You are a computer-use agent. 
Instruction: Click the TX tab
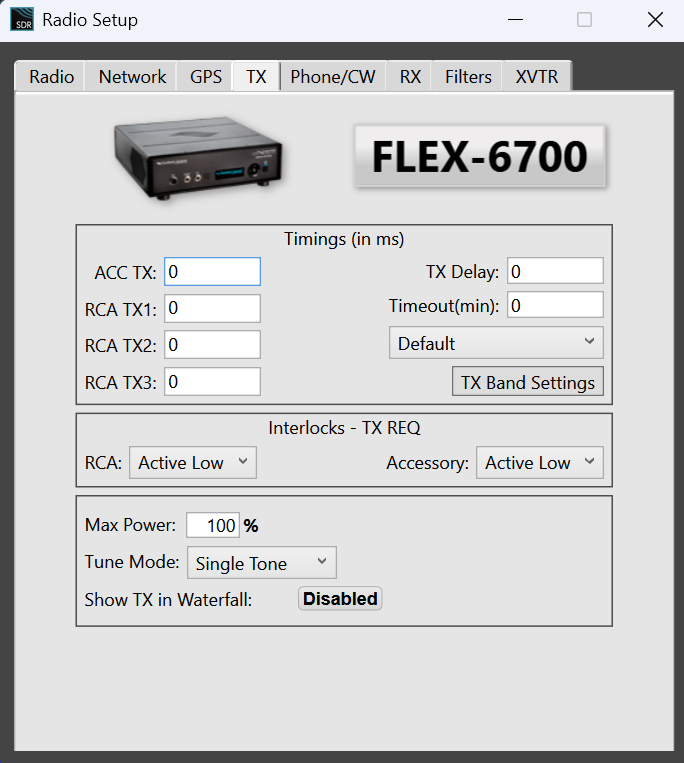[x=256, y=76]
